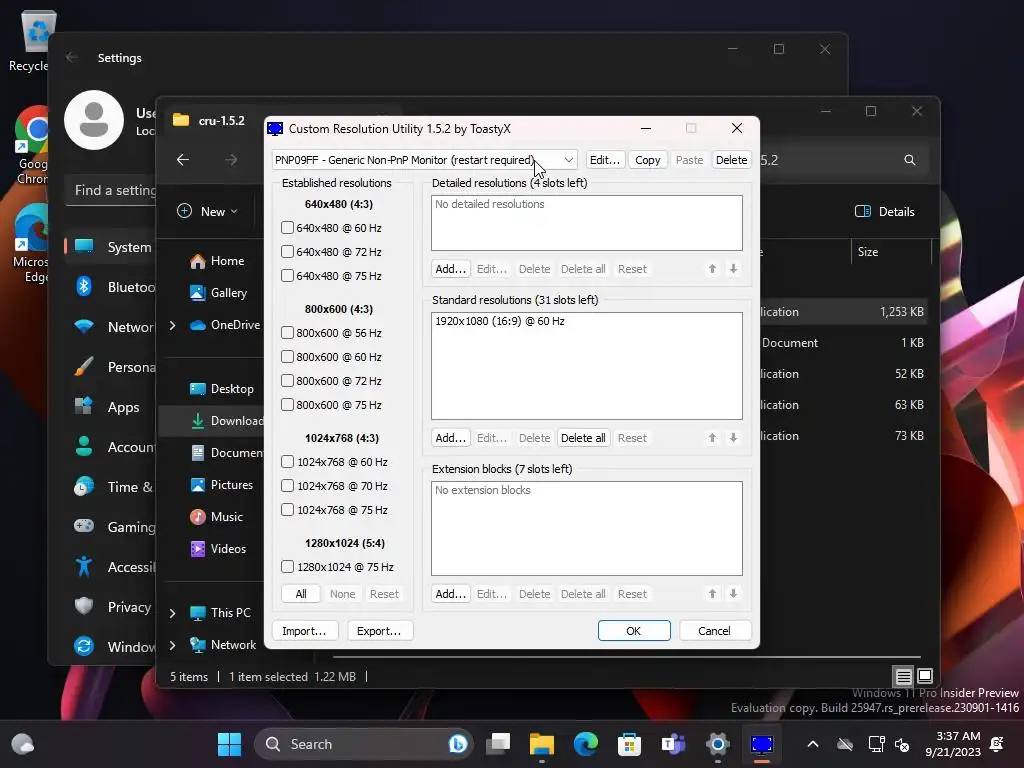Open Pictures folder in sidebar

(222, 485)
